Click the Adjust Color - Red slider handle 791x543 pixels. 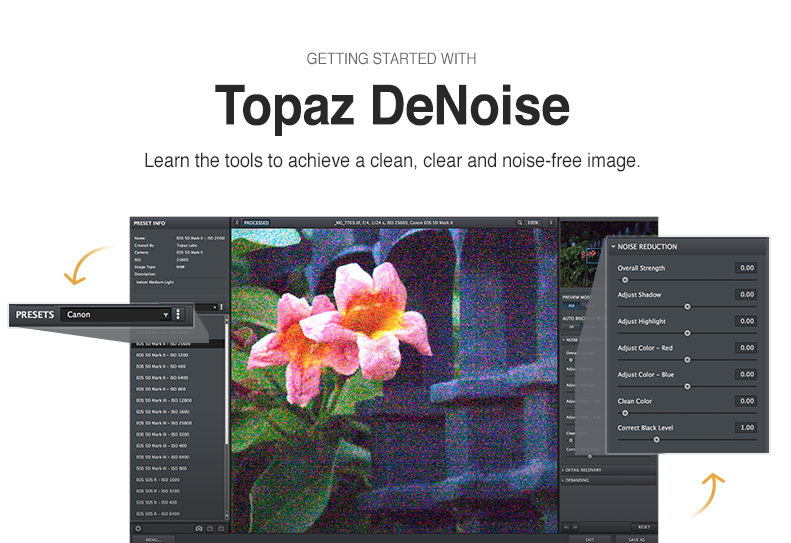click(x=687, y=360)
